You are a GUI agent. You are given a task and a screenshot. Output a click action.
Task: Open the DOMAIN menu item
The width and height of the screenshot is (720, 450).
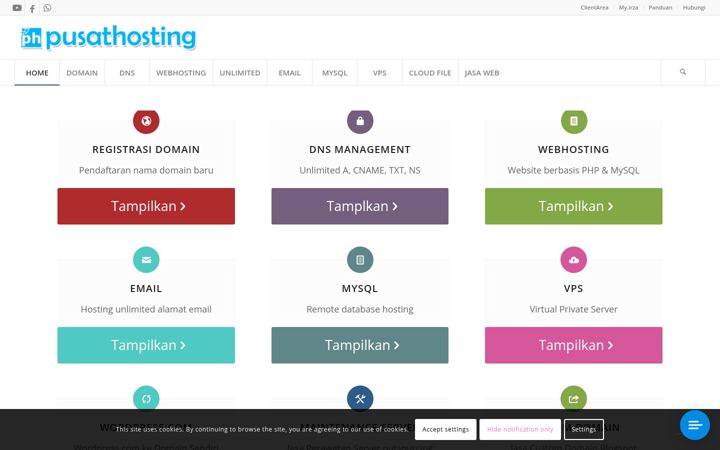(x=82, y=73)
